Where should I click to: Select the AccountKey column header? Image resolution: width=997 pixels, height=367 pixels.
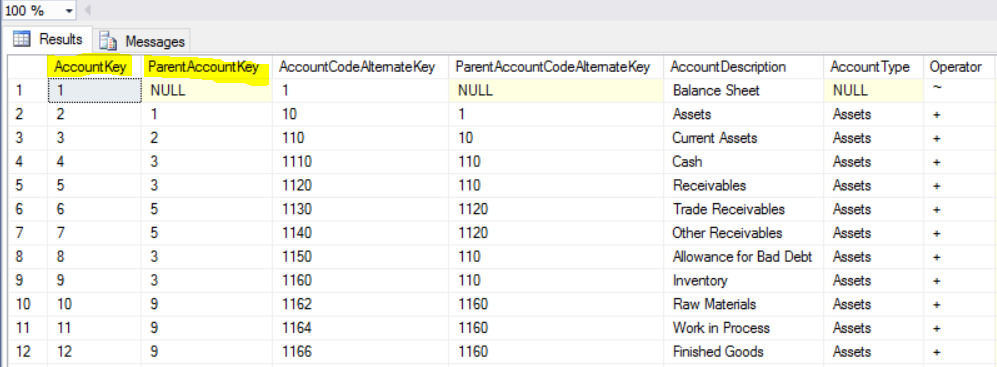coord(94,67)
